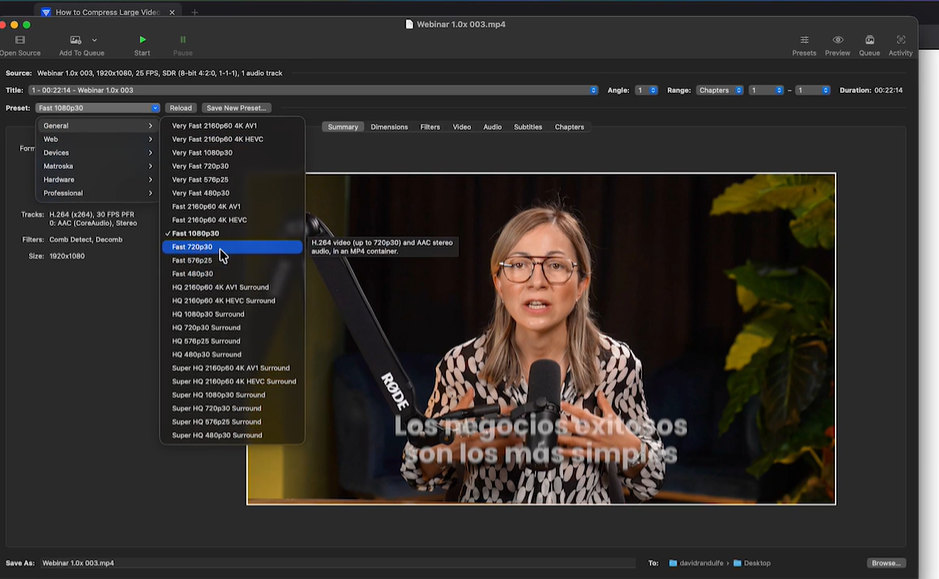Open the Presets panel icon
The image size is (939, 579).
click(x=804, y=40)
